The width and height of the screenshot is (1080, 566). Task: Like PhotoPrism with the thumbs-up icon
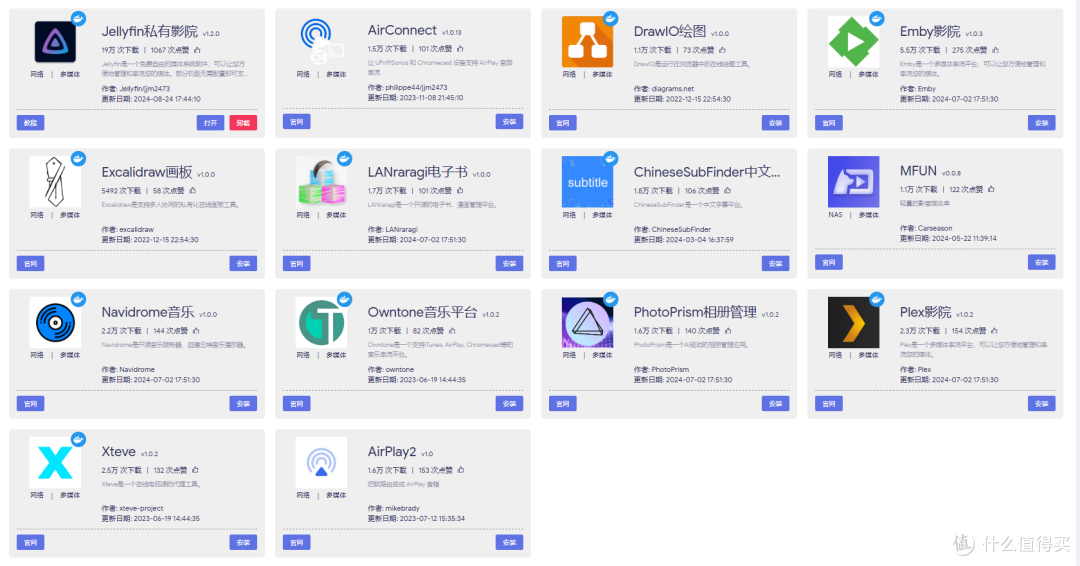click(x=728, y=331)
